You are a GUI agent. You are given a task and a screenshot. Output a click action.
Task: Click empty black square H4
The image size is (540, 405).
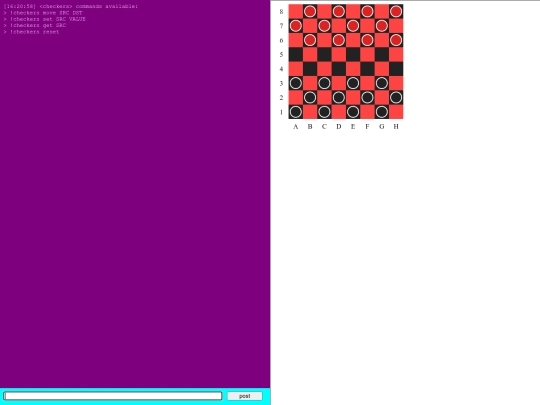point(396,69)
